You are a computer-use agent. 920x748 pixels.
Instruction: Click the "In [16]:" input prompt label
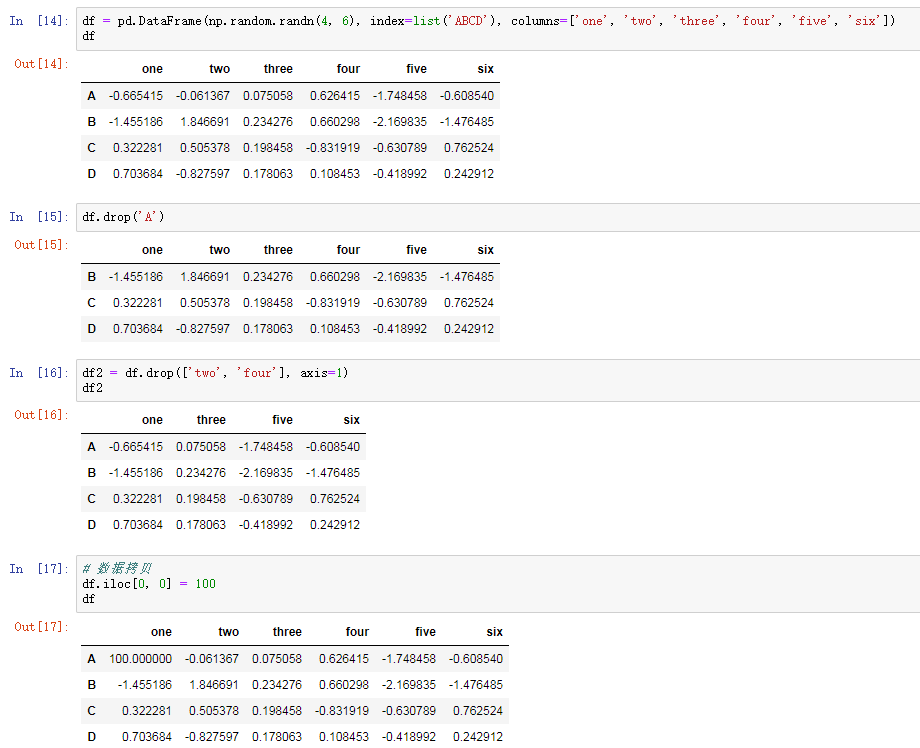tap(39, 373)
